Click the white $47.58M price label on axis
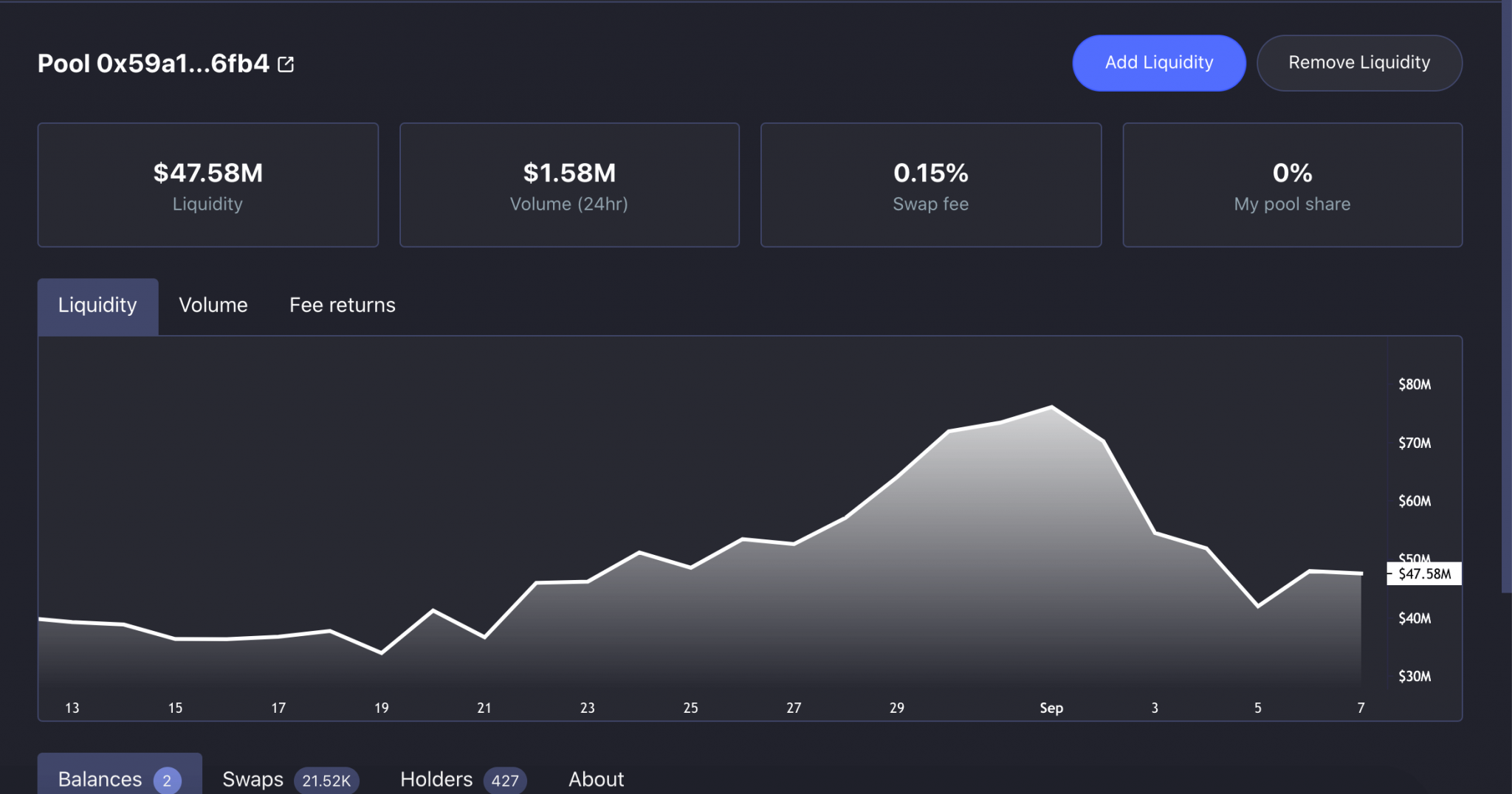The height and width of the screenshot is (794, 1512). (1424, 574)
